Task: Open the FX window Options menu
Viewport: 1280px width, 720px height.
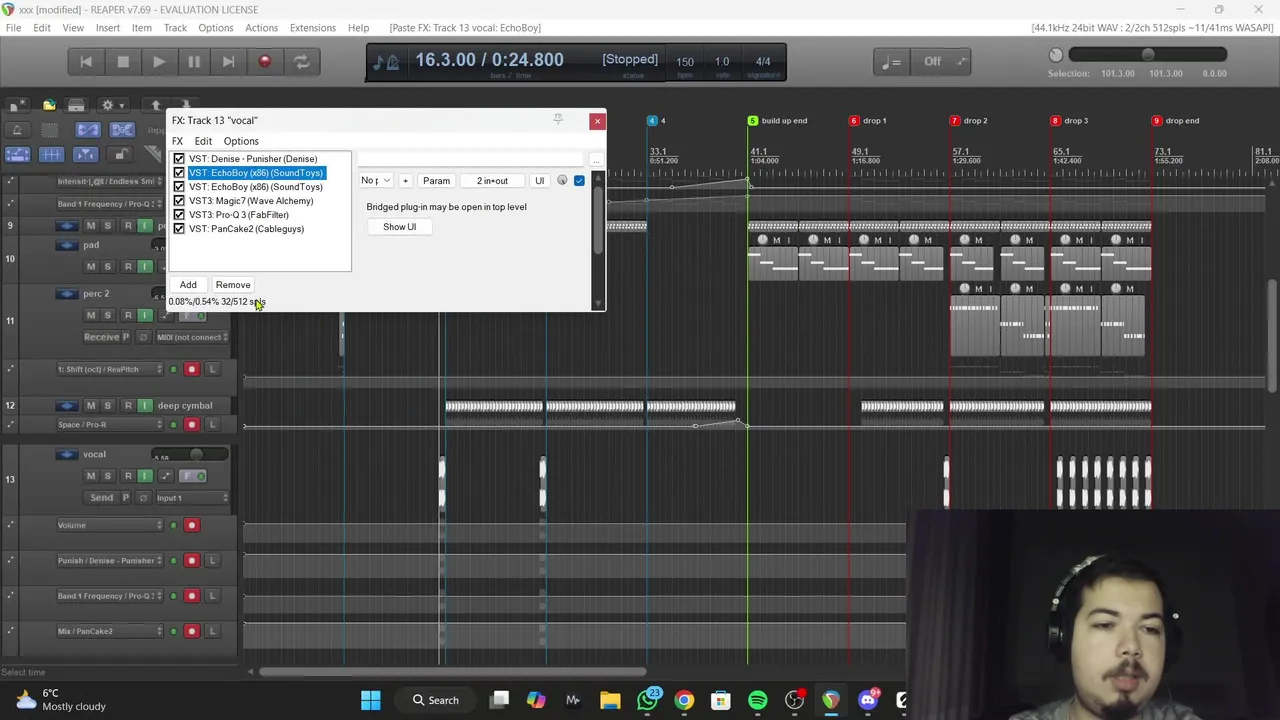Action: point(241,141)
